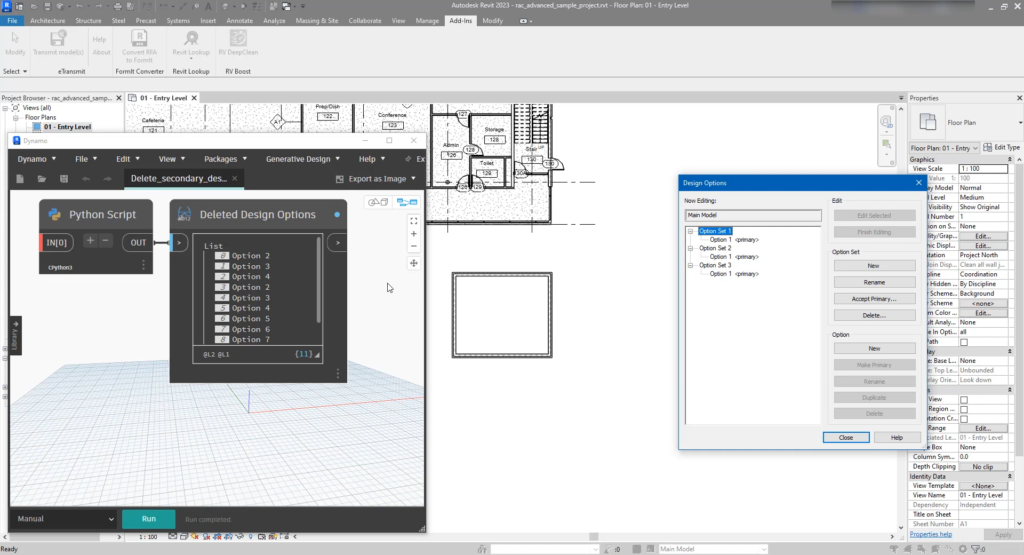Open the Revit File tab
1024x555 pixels.
pos(12,21)
